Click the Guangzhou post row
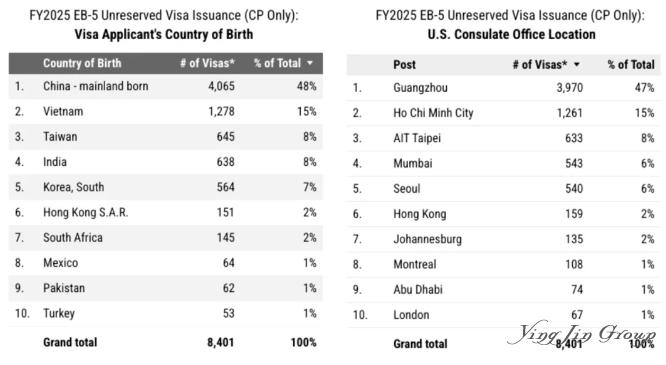Screen dimensions: 666x365 tap(504, 88)
